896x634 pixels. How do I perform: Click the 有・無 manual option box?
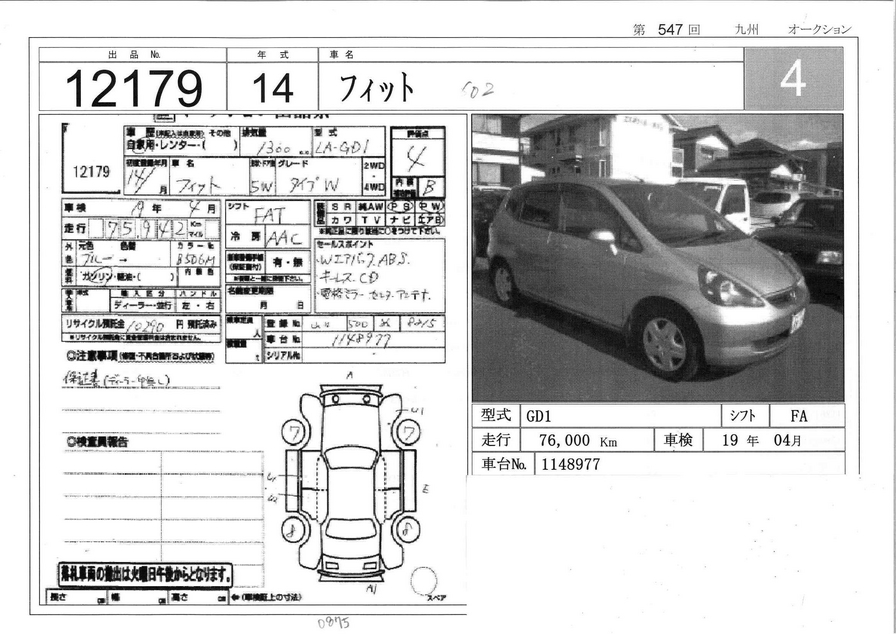[x=289, y=263]
